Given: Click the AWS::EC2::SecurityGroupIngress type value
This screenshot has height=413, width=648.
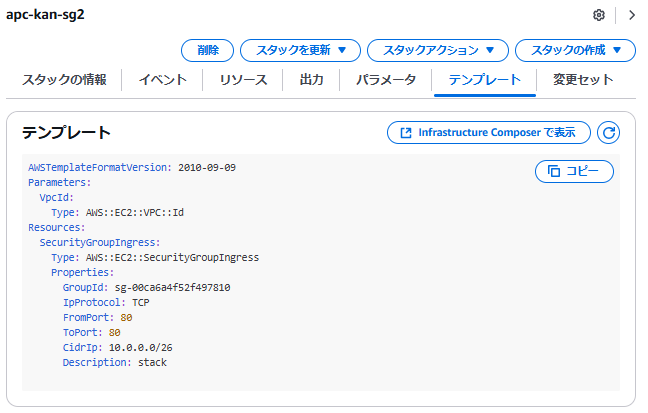Looking at the screenshot, I should (x=172, y=258).
